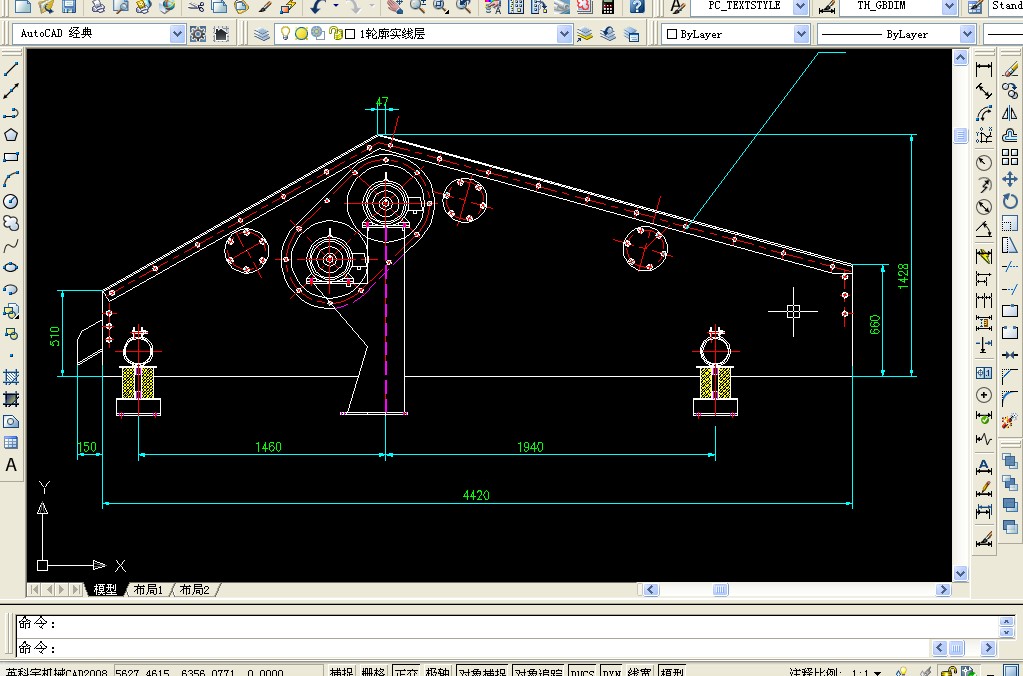Toggle the 对象追踪 object tracking button
This screenshot has width=1023, height=676.
[539, 671]
